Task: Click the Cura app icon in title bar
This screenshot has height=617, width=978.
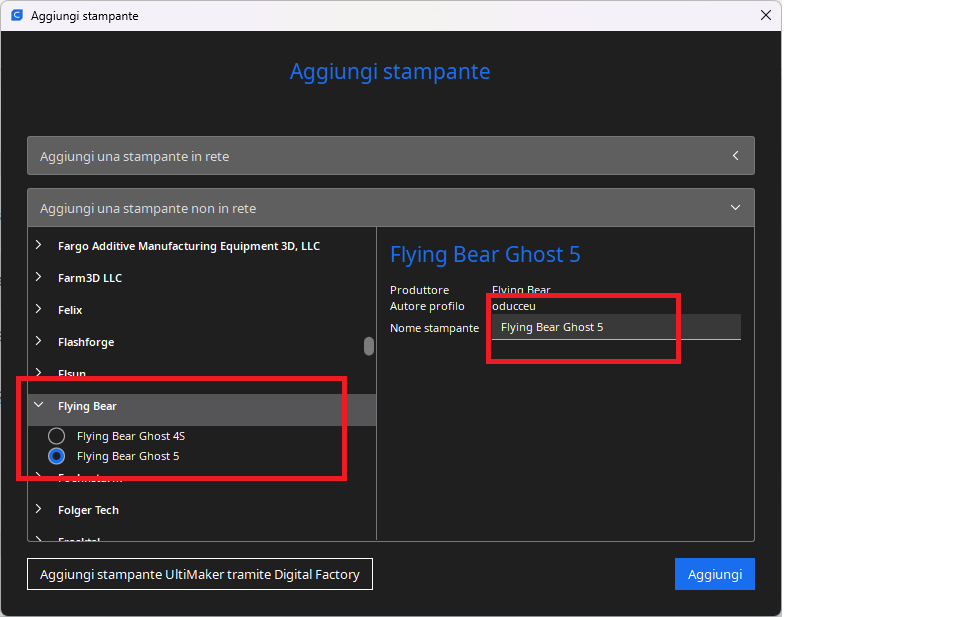Action: (16, 15)
